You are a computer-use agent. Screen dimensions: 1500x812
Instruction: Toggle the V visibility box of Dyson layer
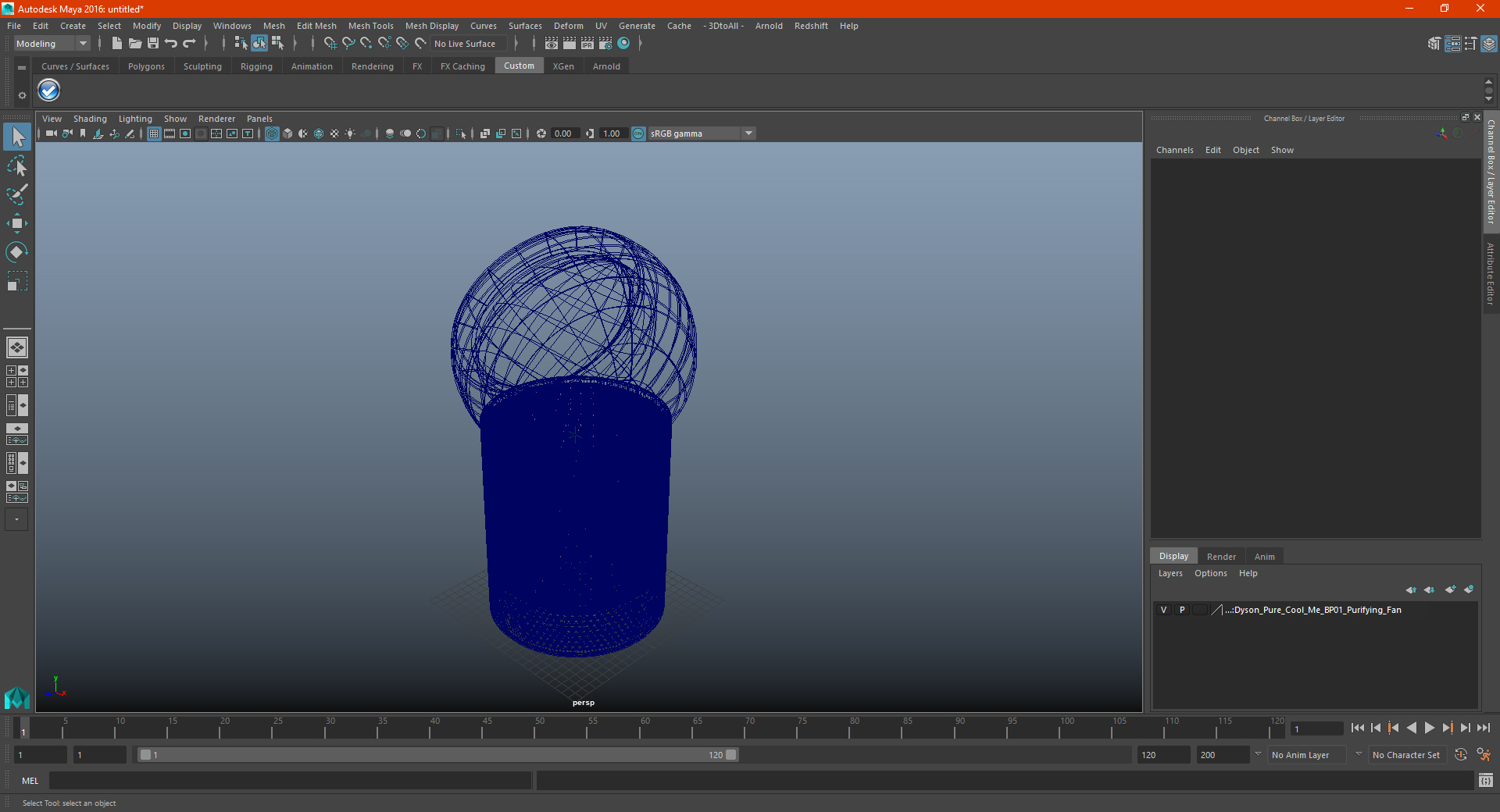[x=1163, y=610]
